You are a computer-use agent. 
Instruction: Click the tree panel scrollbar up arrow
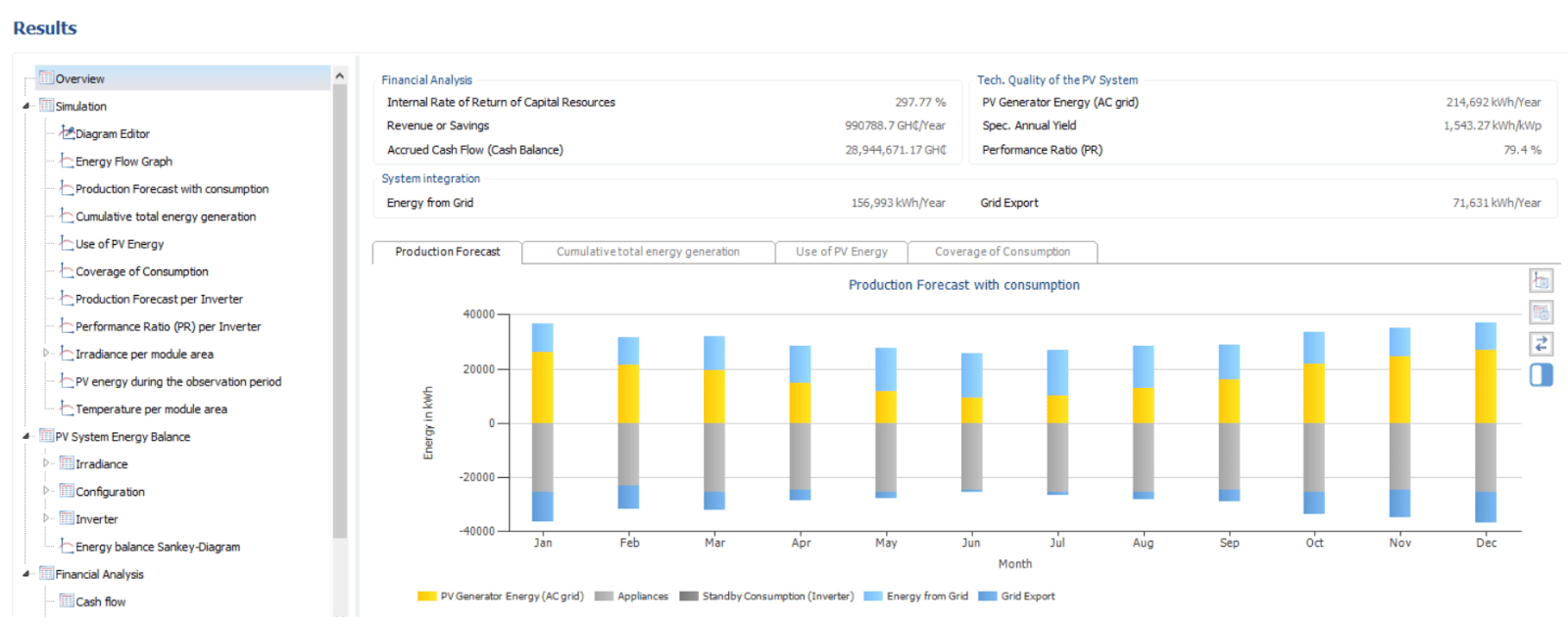(340, 75)
